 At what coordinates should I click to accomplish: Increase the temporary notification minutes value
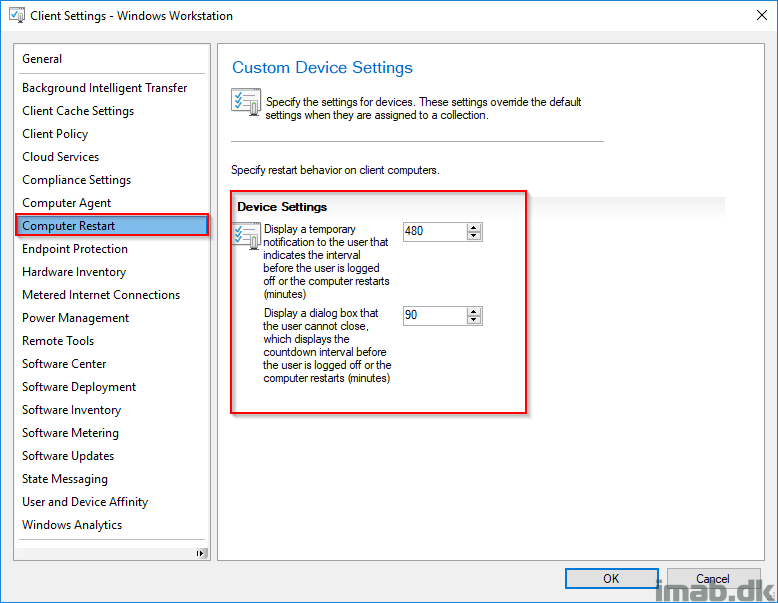[474, 228]
